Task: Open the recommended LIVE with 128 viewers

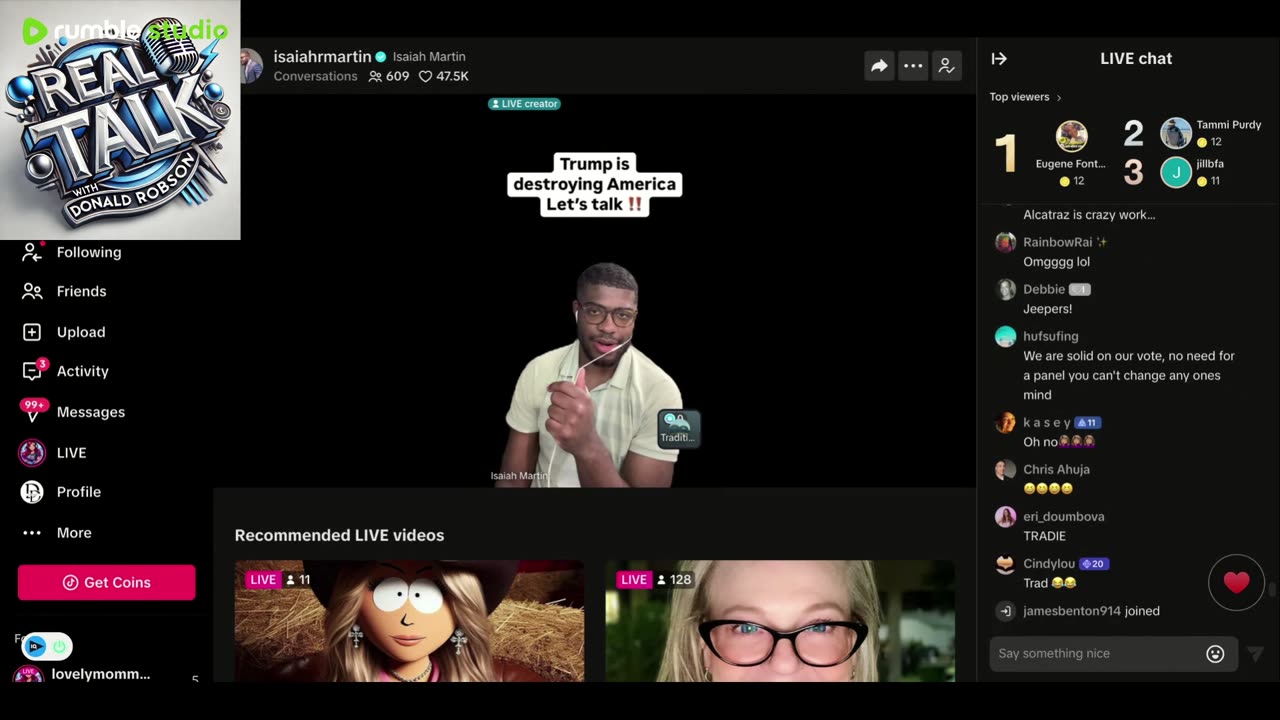Action: coord(780,621)
